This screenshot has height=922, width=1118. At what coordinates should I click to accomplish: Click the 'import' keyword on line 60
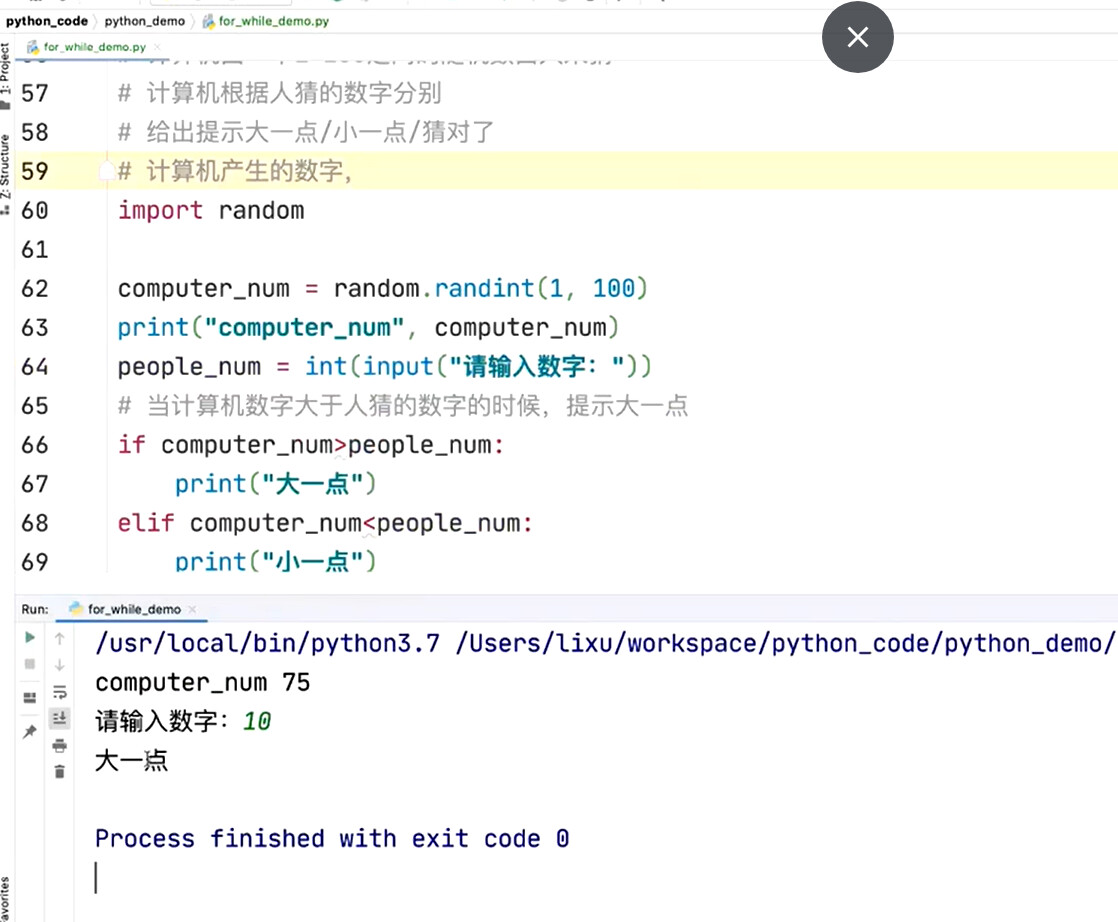tap(160, 211)
